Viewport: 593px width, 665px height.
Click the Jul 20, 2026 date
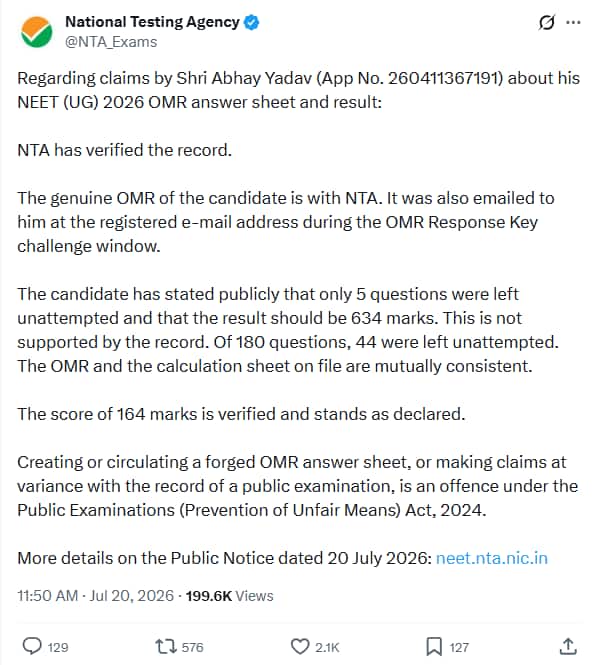pyautogui.click(x=131, y=595)
